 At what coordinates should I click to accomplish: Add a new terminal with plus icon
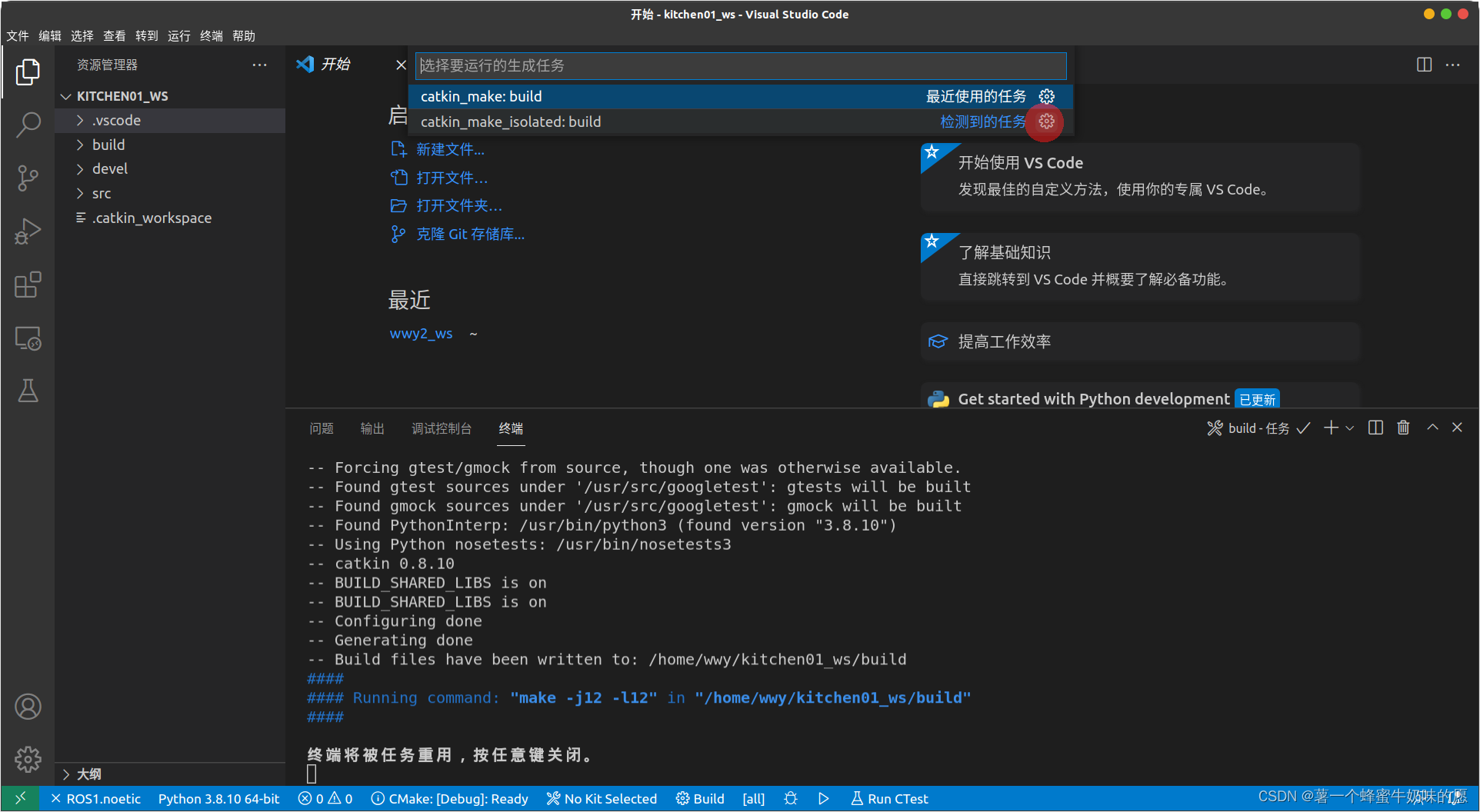(1331, 428)
